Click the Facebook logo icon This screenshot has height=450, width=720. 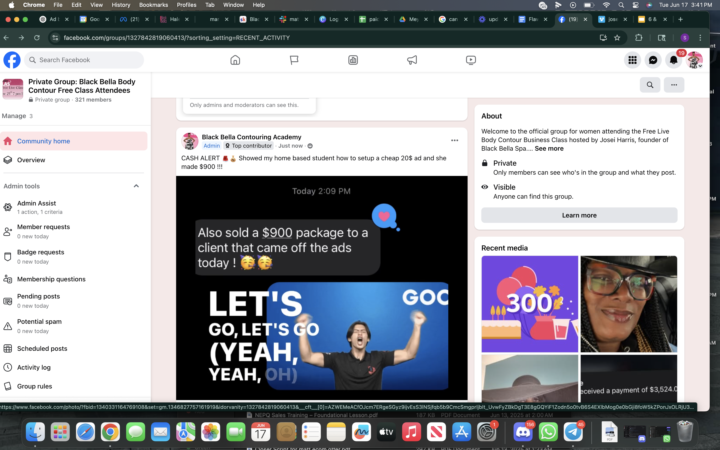point(12,60)
